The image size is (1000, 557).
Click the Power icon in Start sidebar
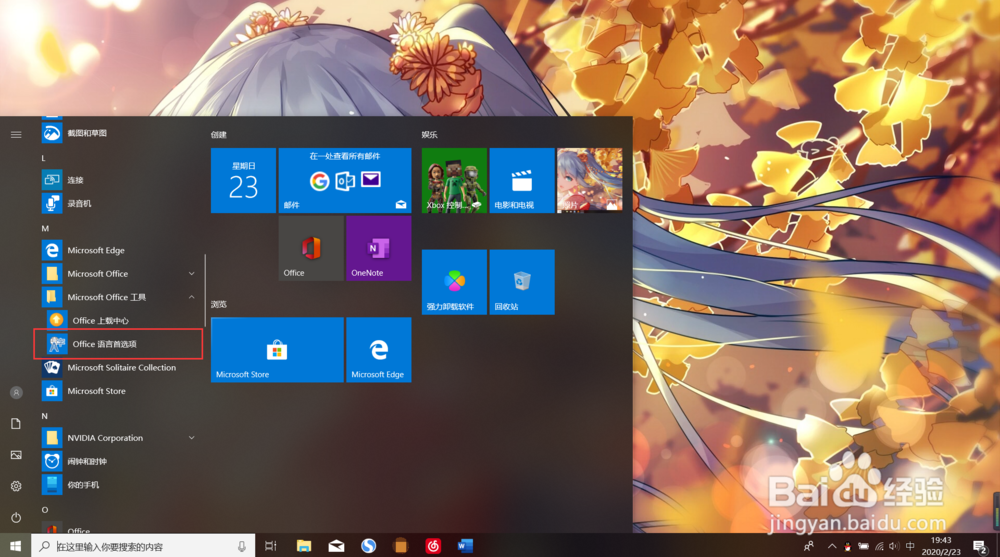click(16, 517)
